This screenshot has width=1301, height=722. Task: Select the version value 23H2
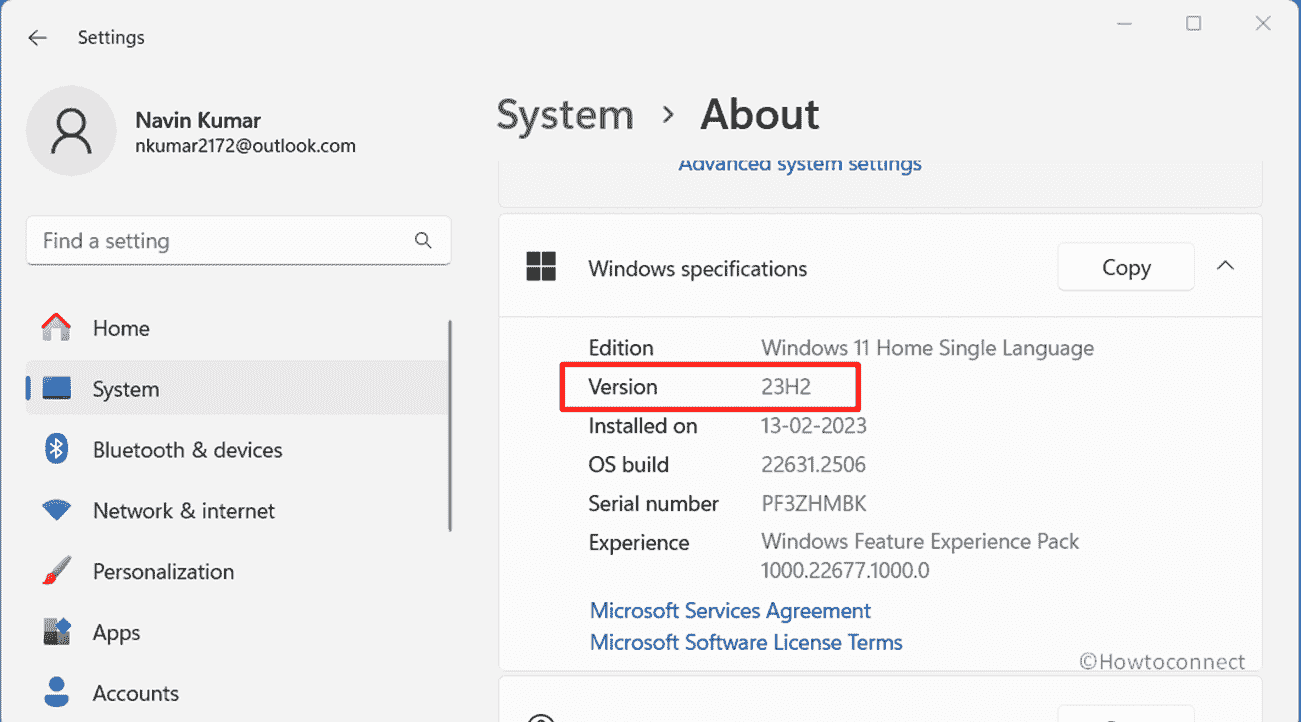tap(786, 387)
